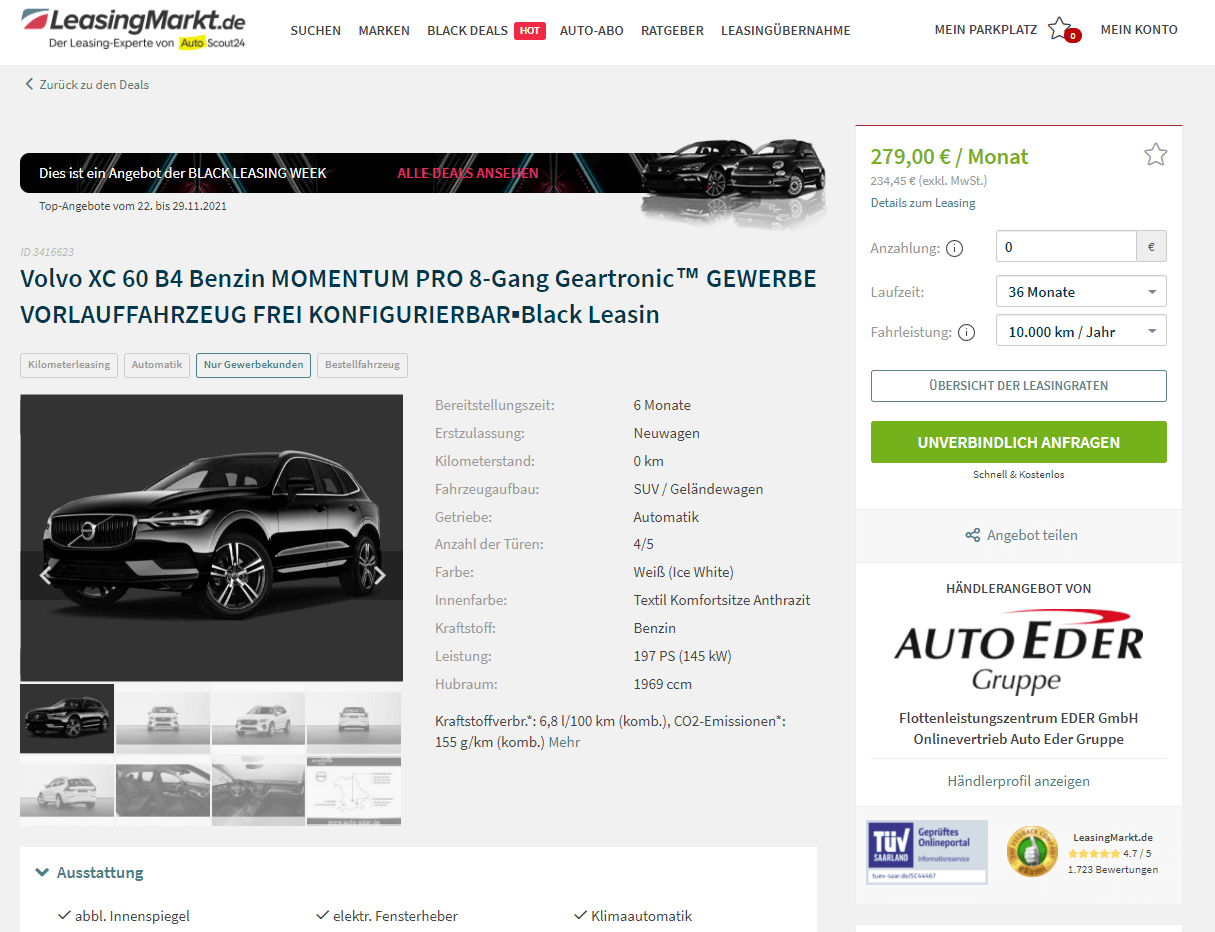Open the Auto-Abo menu item

(592, 31)
